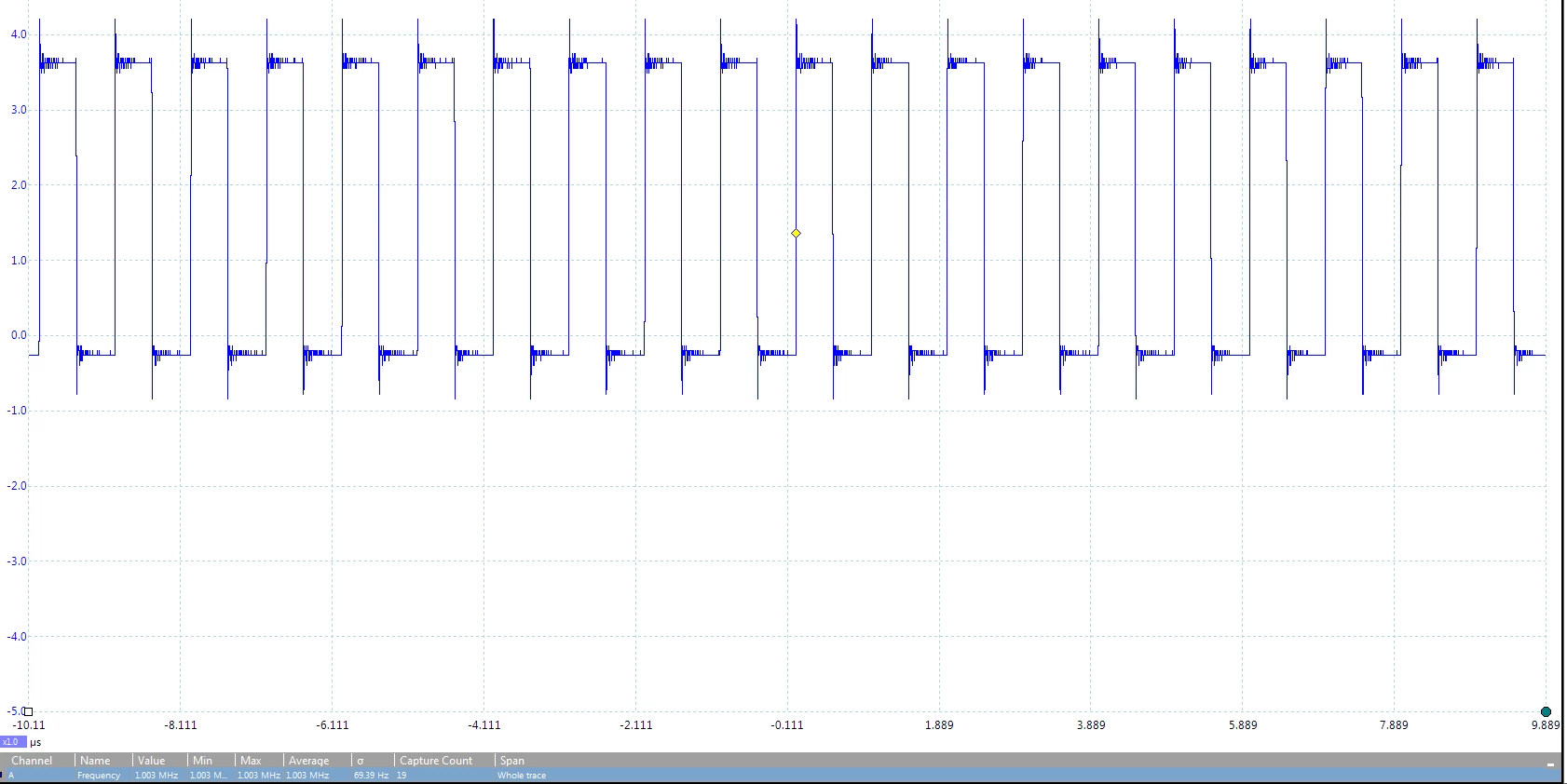The width and height of the screenshot is (1567, 784).
Task: Click the 5.889 time axis label
Action: [x=1243, y=724]
